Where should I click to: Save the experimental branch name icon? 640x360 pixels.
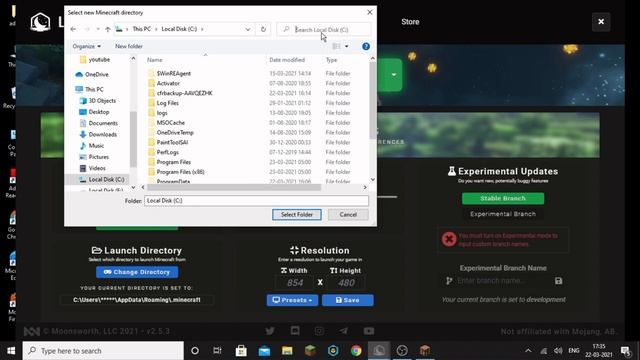[x=559, y=281]
